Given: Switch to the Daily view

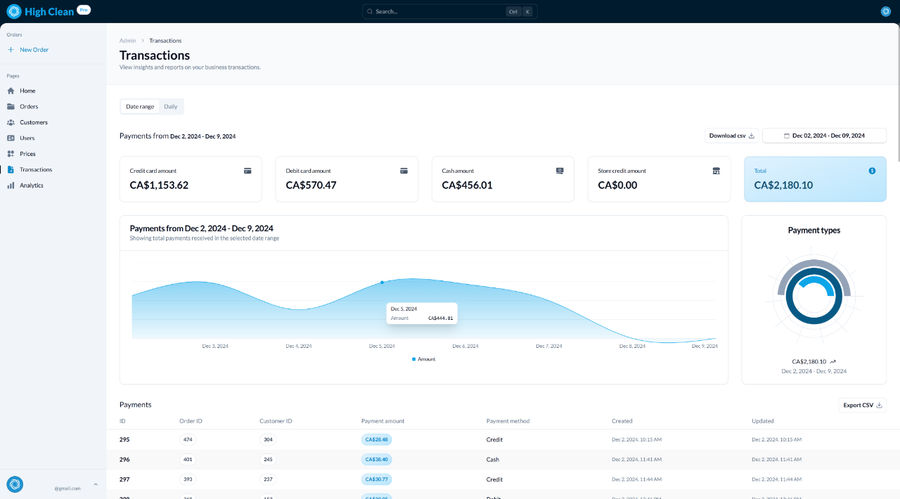Looking at the screenshot, I should tap(171, 106).
